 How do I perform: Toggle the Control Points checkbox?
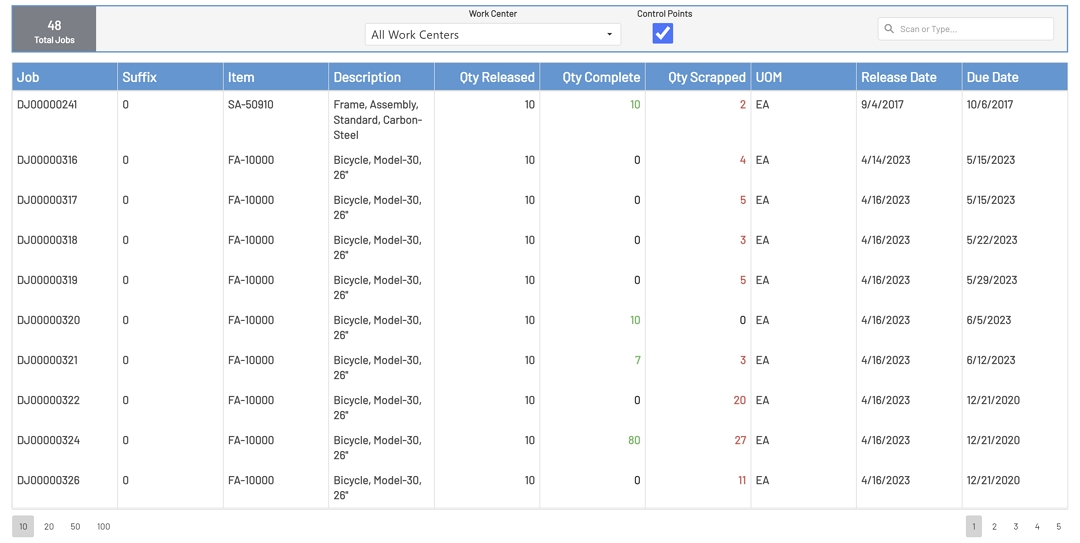[x=662, y=33]
